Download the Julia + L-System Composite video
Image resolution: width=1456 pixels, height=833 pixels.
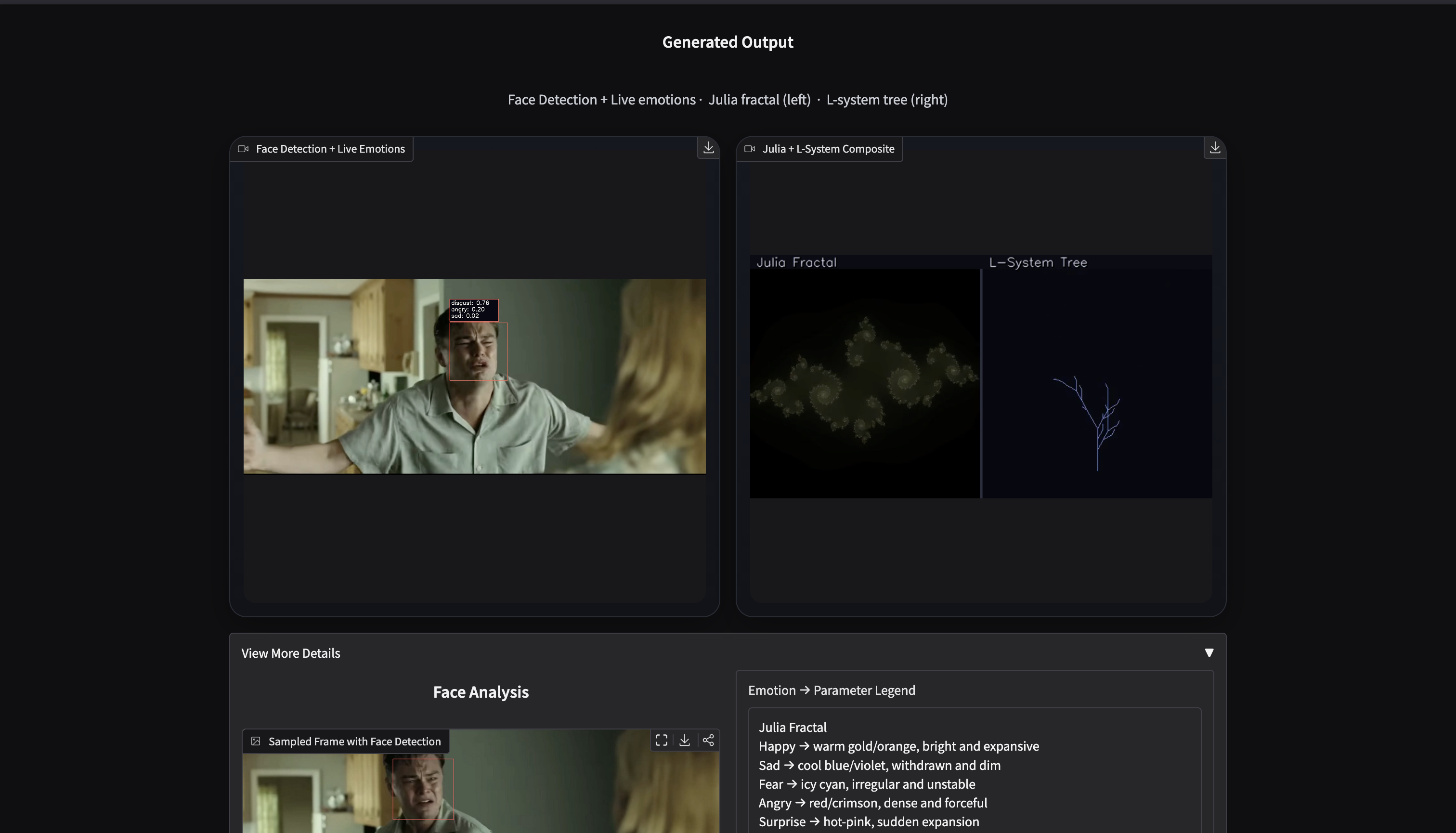pyautogui.click(x=1215, y=148)
